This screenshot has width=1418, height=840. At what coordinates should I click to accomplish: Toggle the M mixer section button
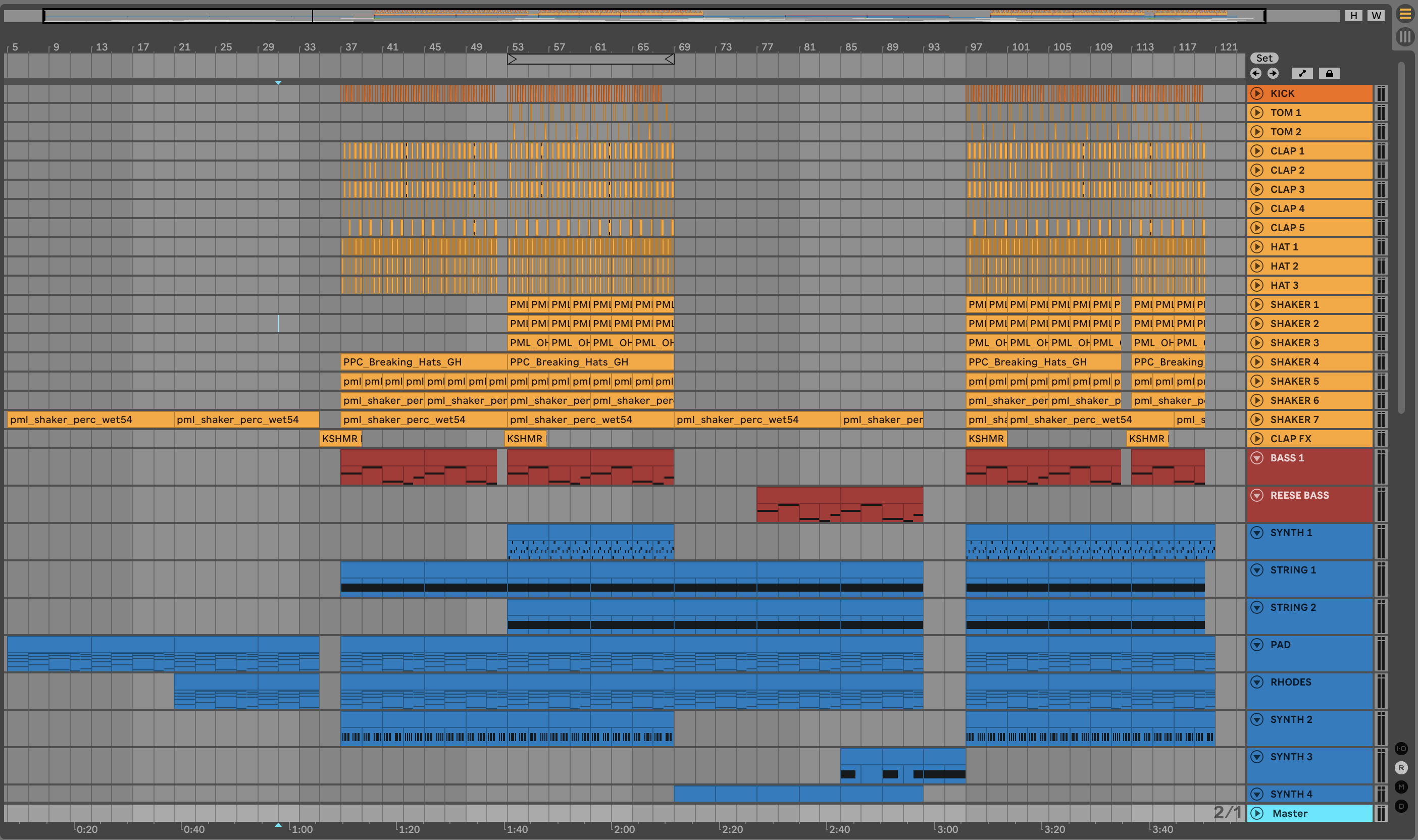(1401, 787)
